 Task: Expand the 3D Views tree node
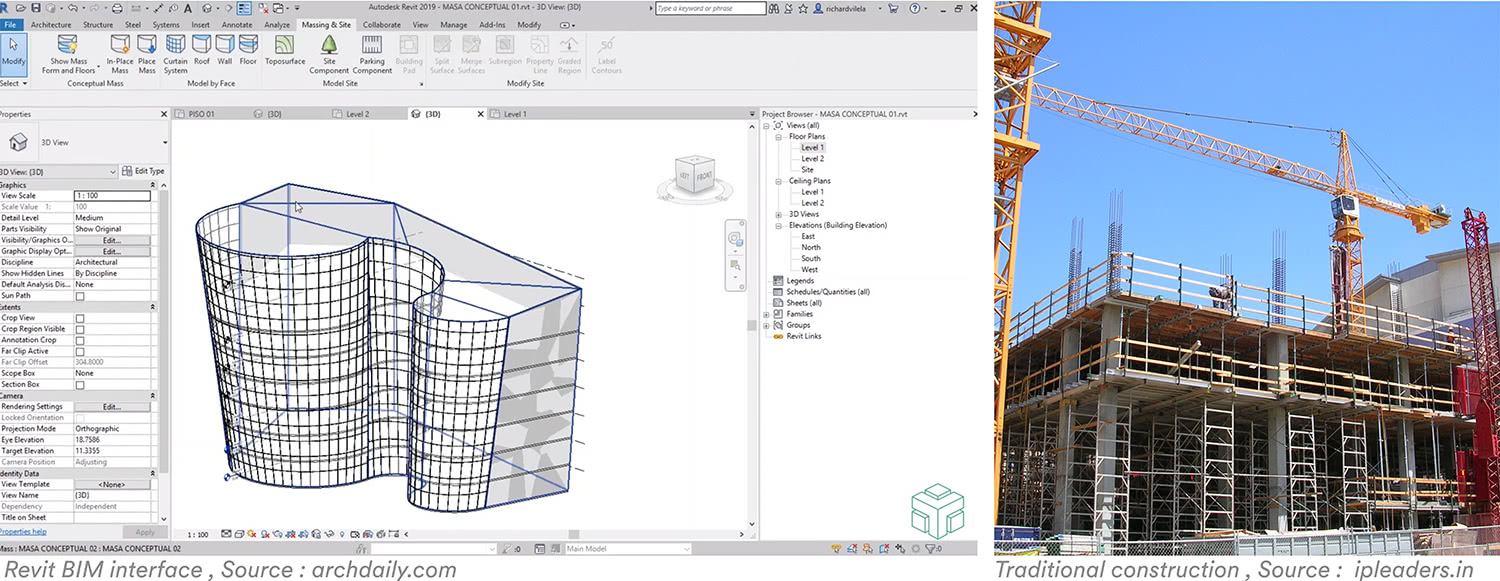click(x=779, y=214)
